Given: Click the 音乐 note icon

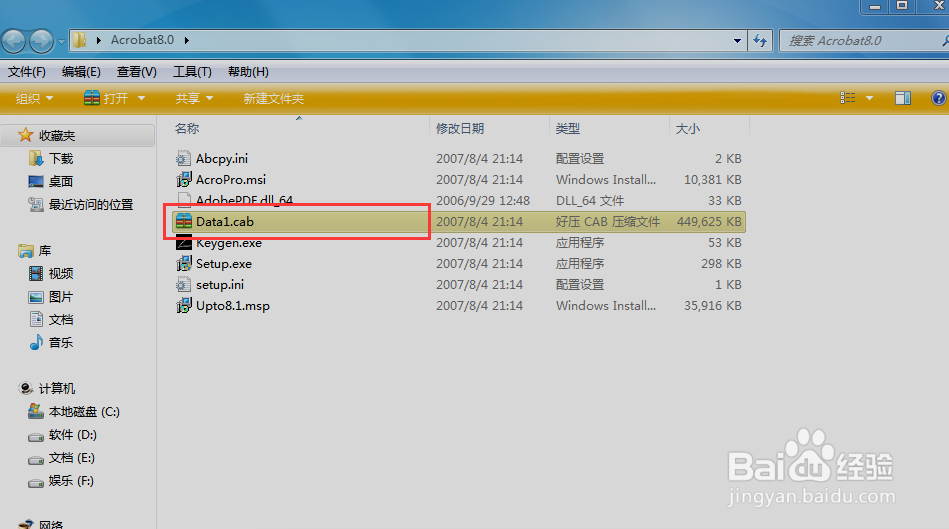Looking at the screenshot, I should point(36,342).
